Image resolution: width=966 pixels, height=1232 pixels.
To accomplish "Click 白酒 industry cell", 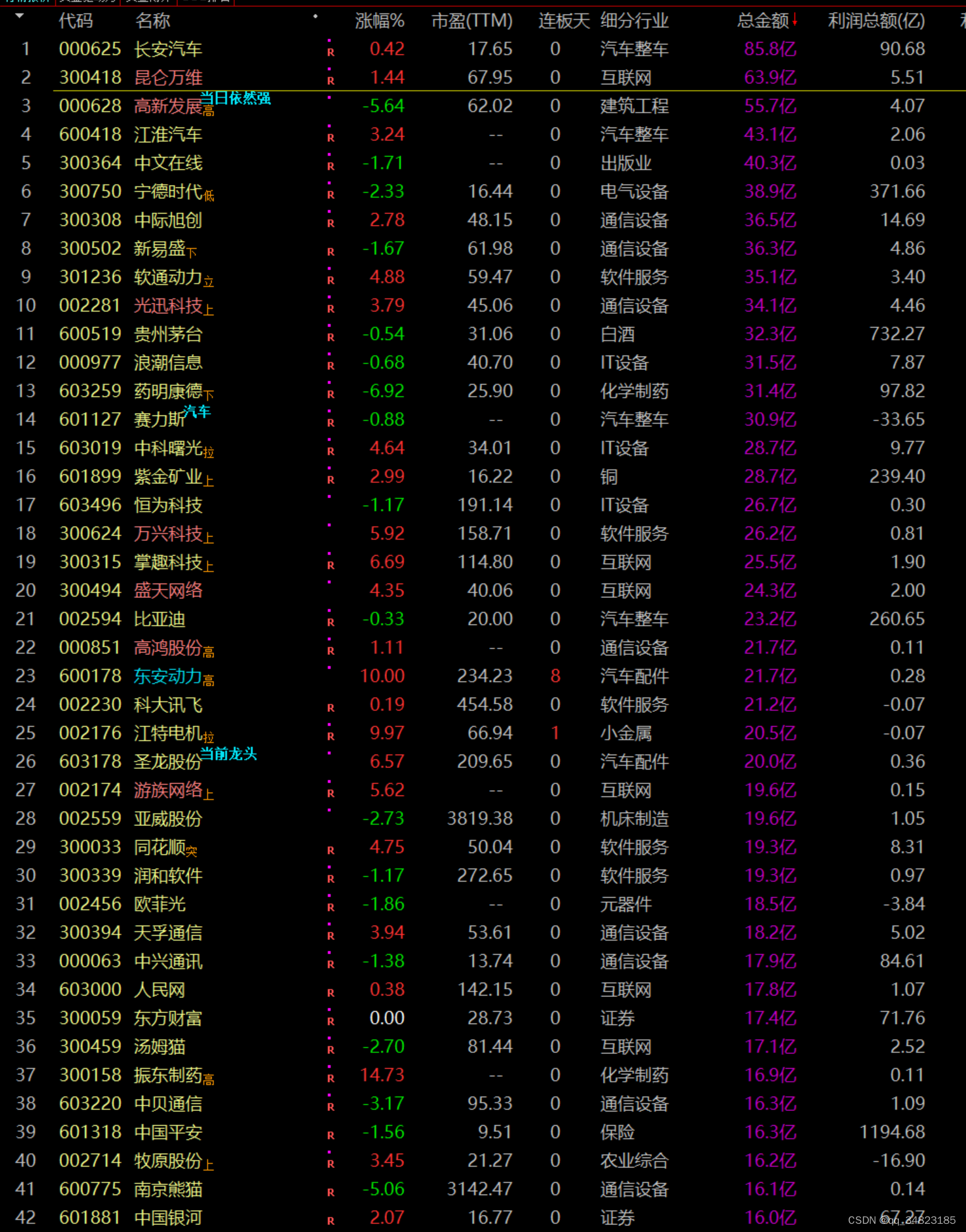I will click(617, 334).
